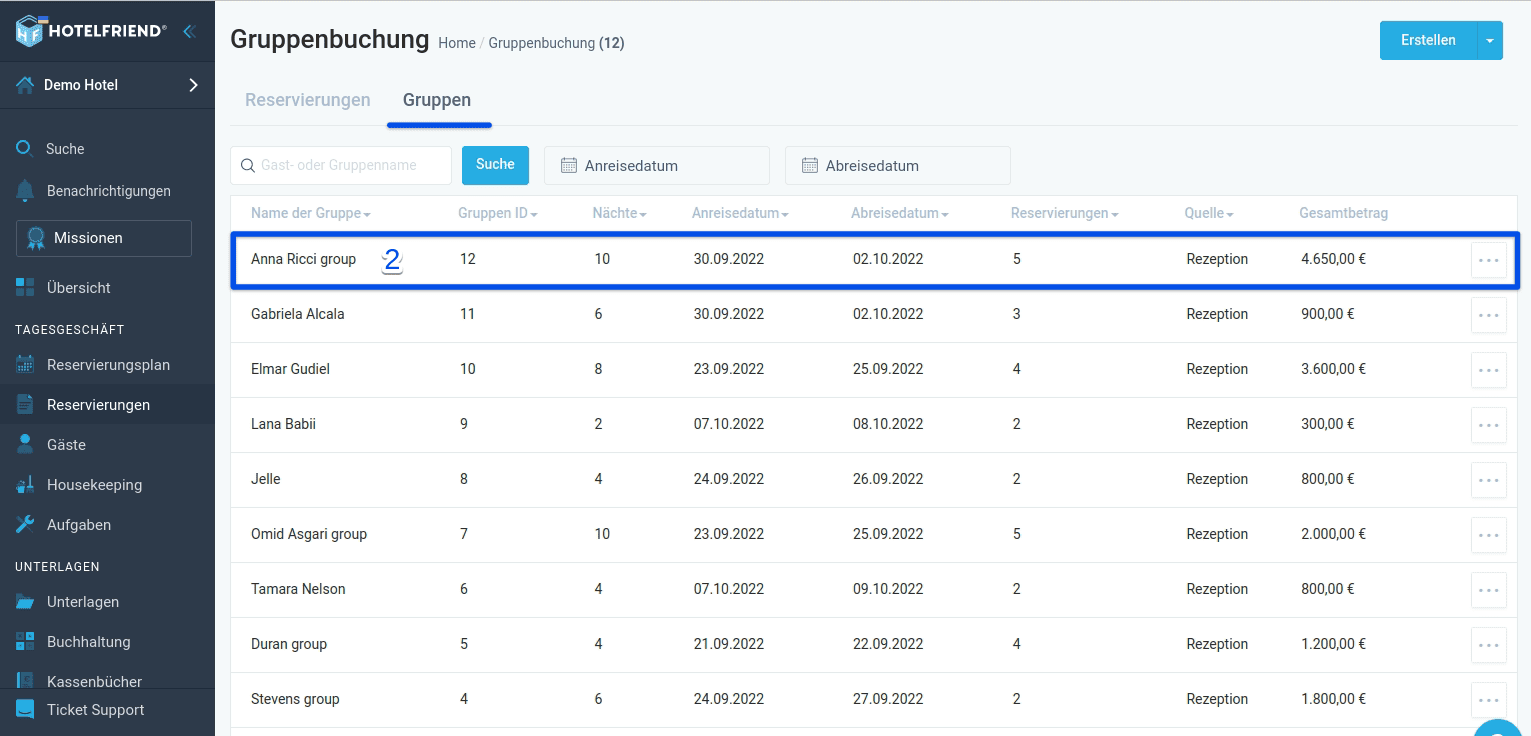This screenshot has width=1531, height=736.
Task: Open Reservierungsplan in the sidebar
Action: click(108, 365)
